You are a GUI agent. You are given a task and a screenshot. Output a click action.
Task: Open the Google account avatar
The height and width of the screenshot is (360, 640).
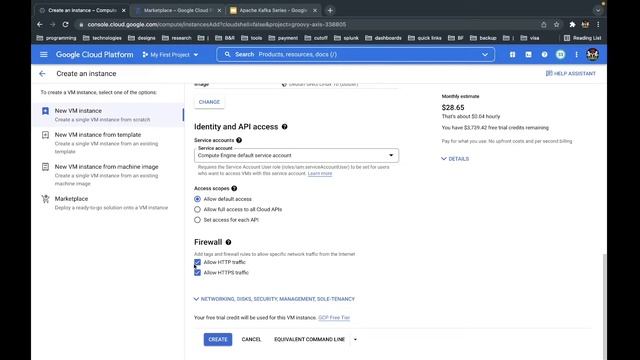593,54
